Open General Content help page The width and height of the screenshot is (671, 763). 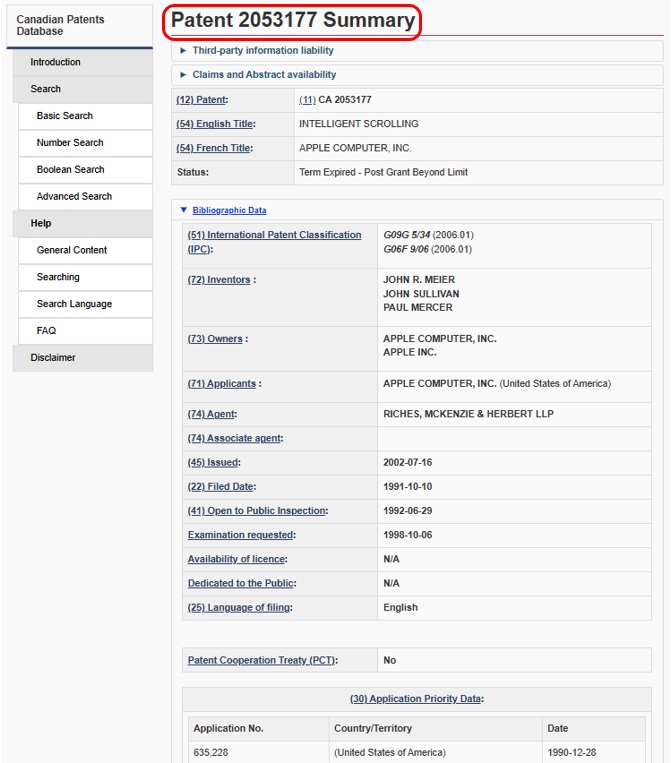pyautogui.click(x=72, y=250)
